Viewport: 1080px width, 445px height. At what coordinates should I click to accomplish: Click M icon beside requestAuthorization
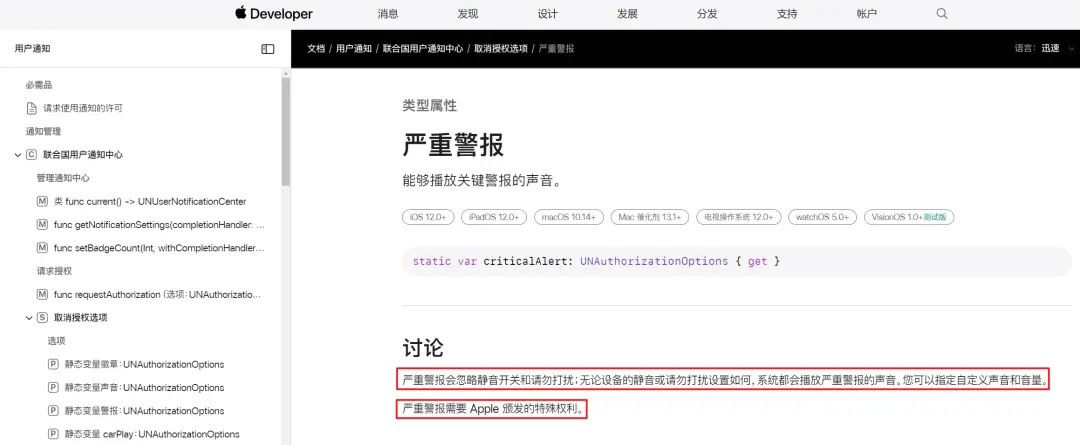(42, 295)
